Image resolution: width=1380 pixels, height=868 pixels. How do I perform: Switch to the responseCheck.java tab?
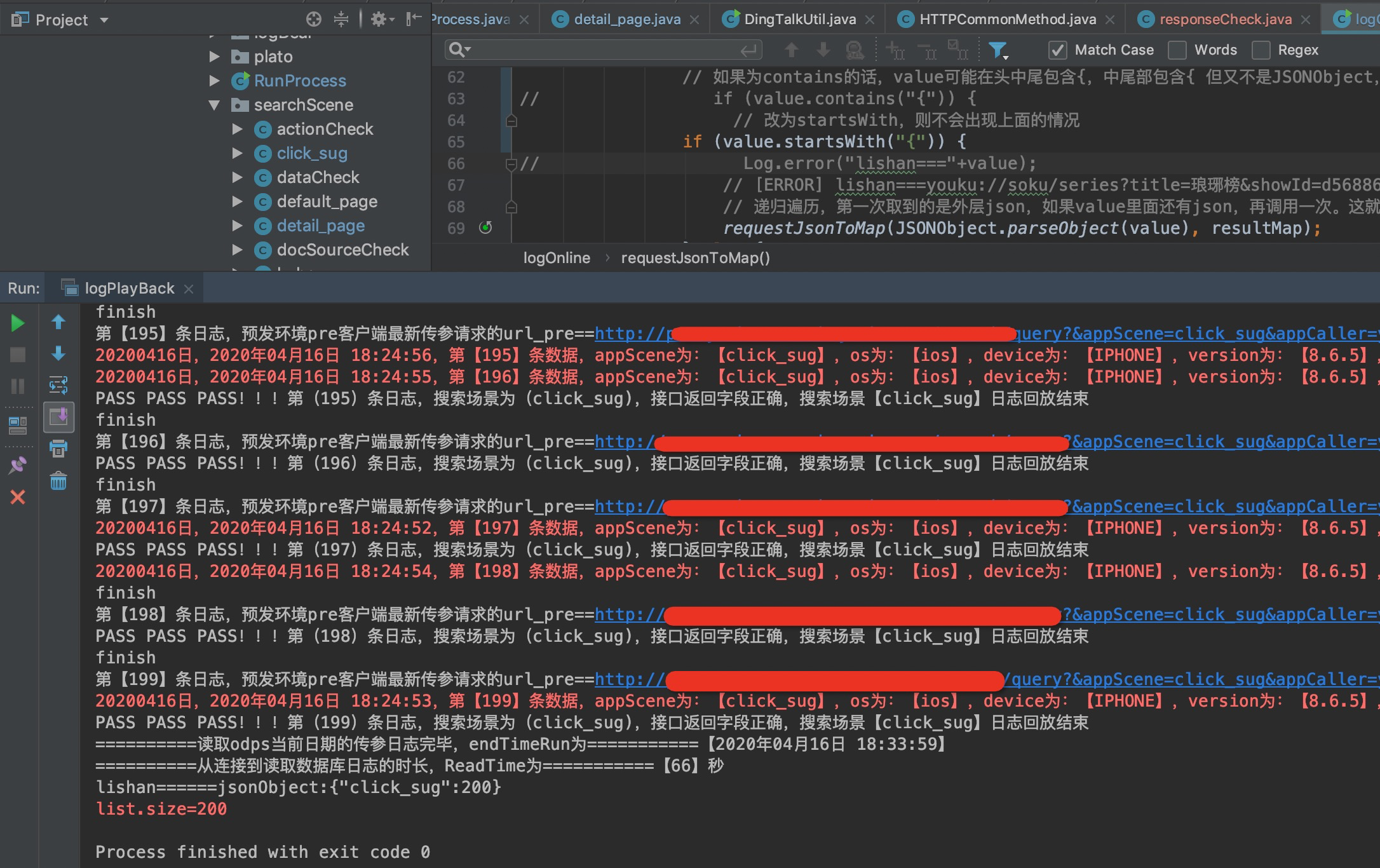pos(1224,20)
